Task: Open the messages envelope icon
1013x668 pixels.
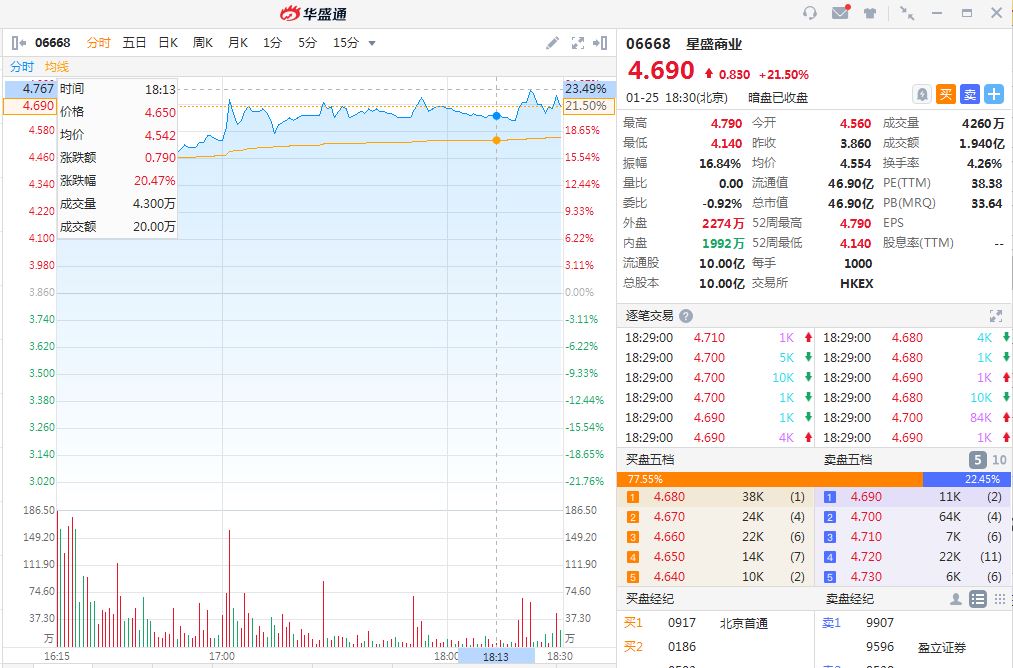Action: click(840, 13)
